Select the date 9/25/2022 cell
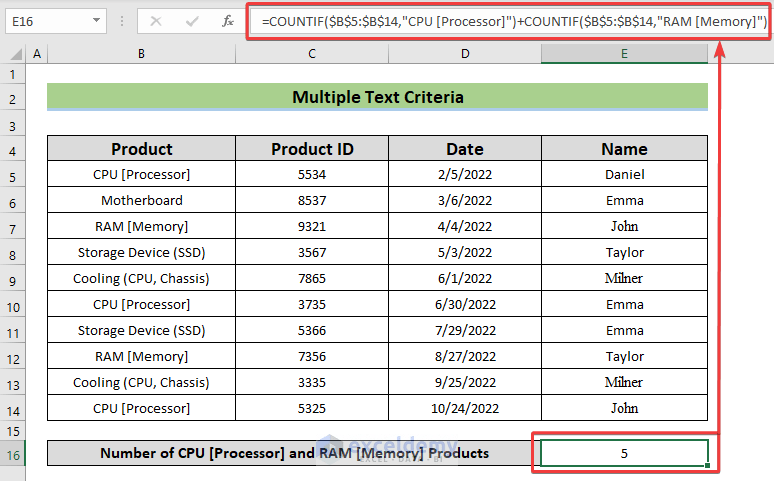This screenshot has height=481, width=774. (x=465, y=382)
